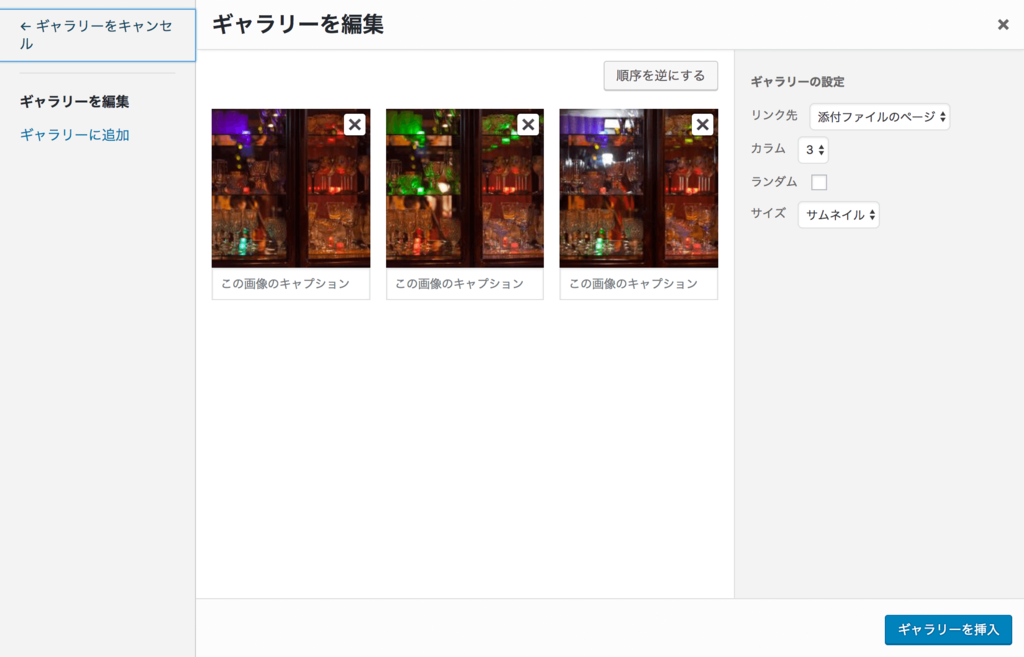Click the first image caption field

(290, 284)
